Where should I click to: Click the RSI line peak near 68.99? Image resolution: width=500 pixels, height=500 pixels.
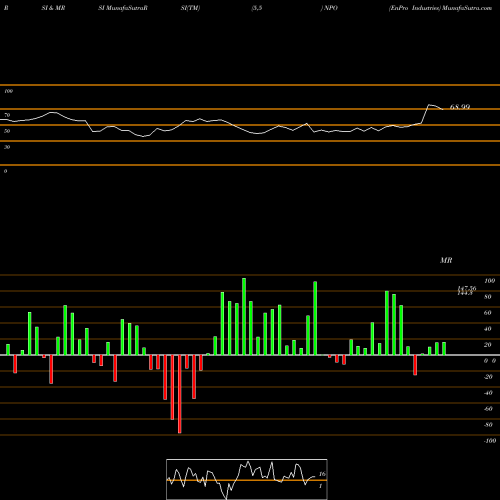430,105
